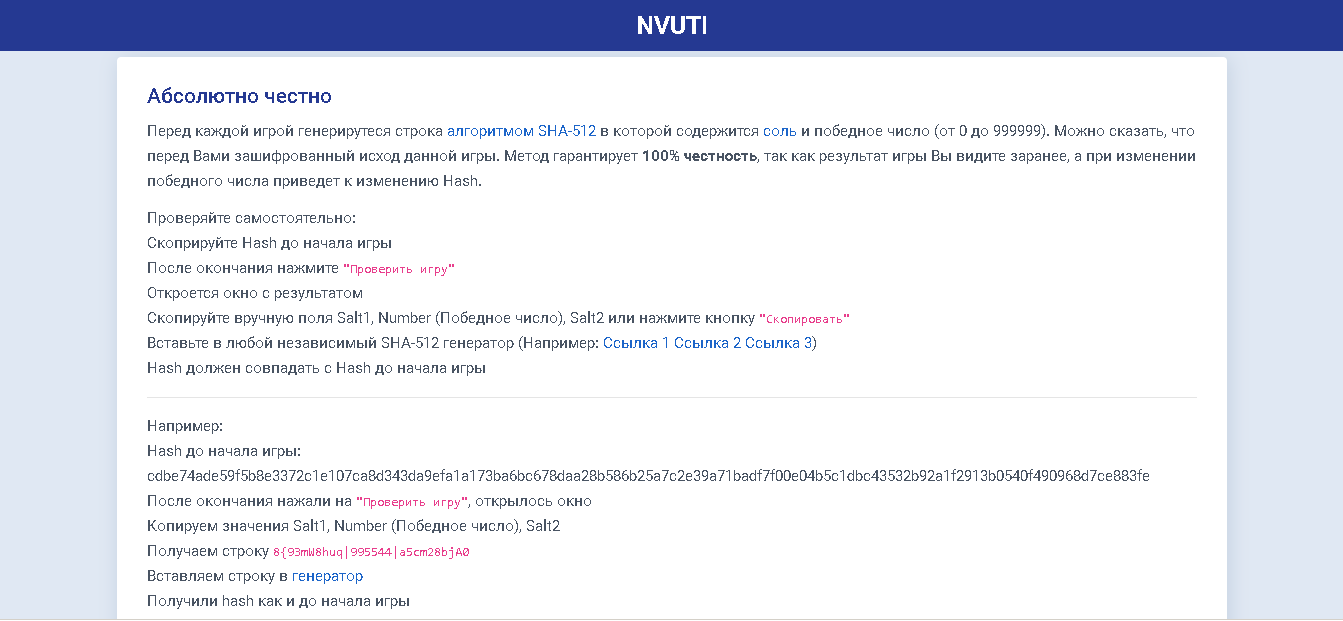The width and height of the screenshot is (1343, 621).
Task: Click 'Получили hash как и до начала игры'
Action: coord(278,601)
